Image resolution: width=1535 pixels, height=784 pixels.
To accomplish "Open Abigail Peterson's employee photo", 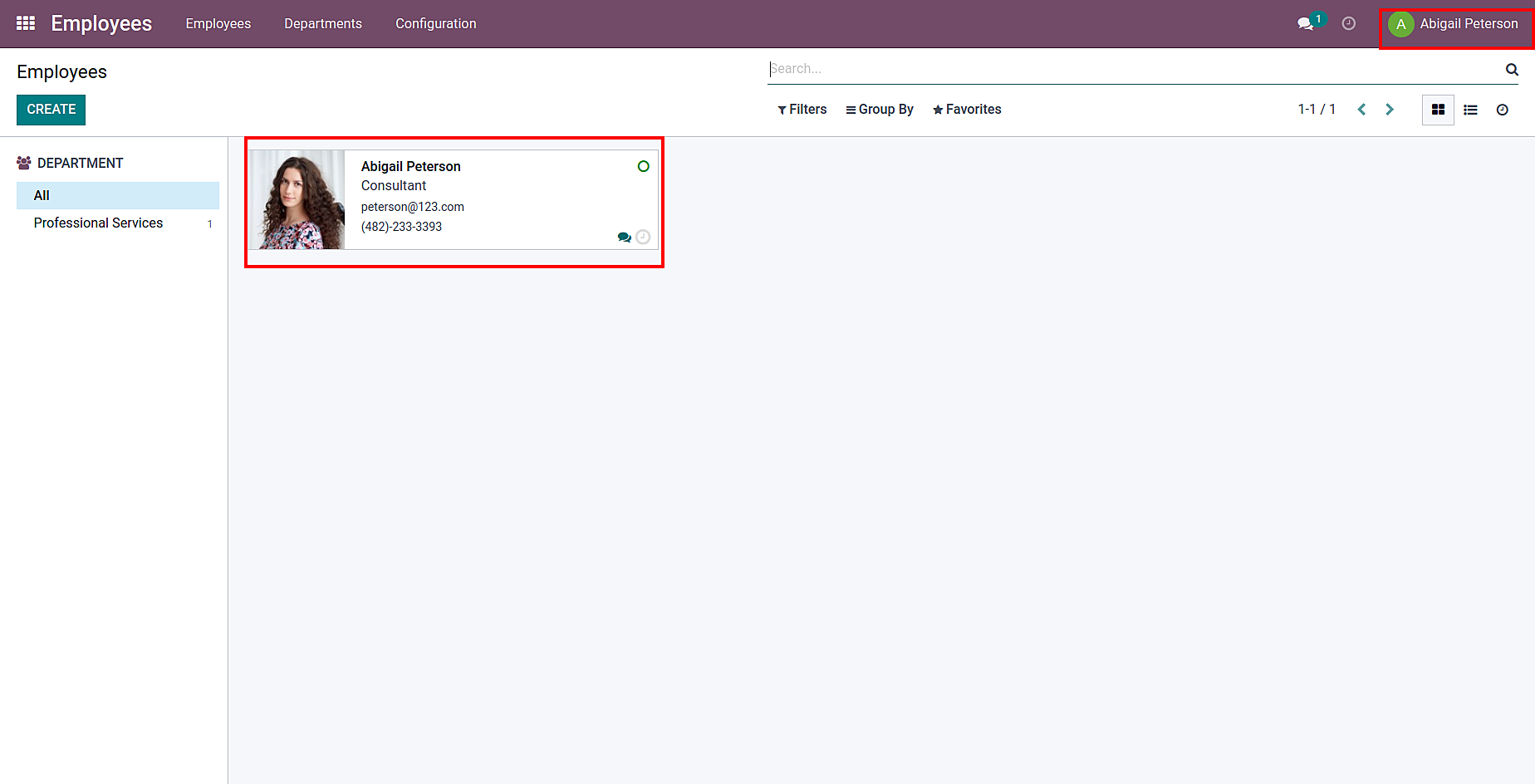I will [297, 199].
